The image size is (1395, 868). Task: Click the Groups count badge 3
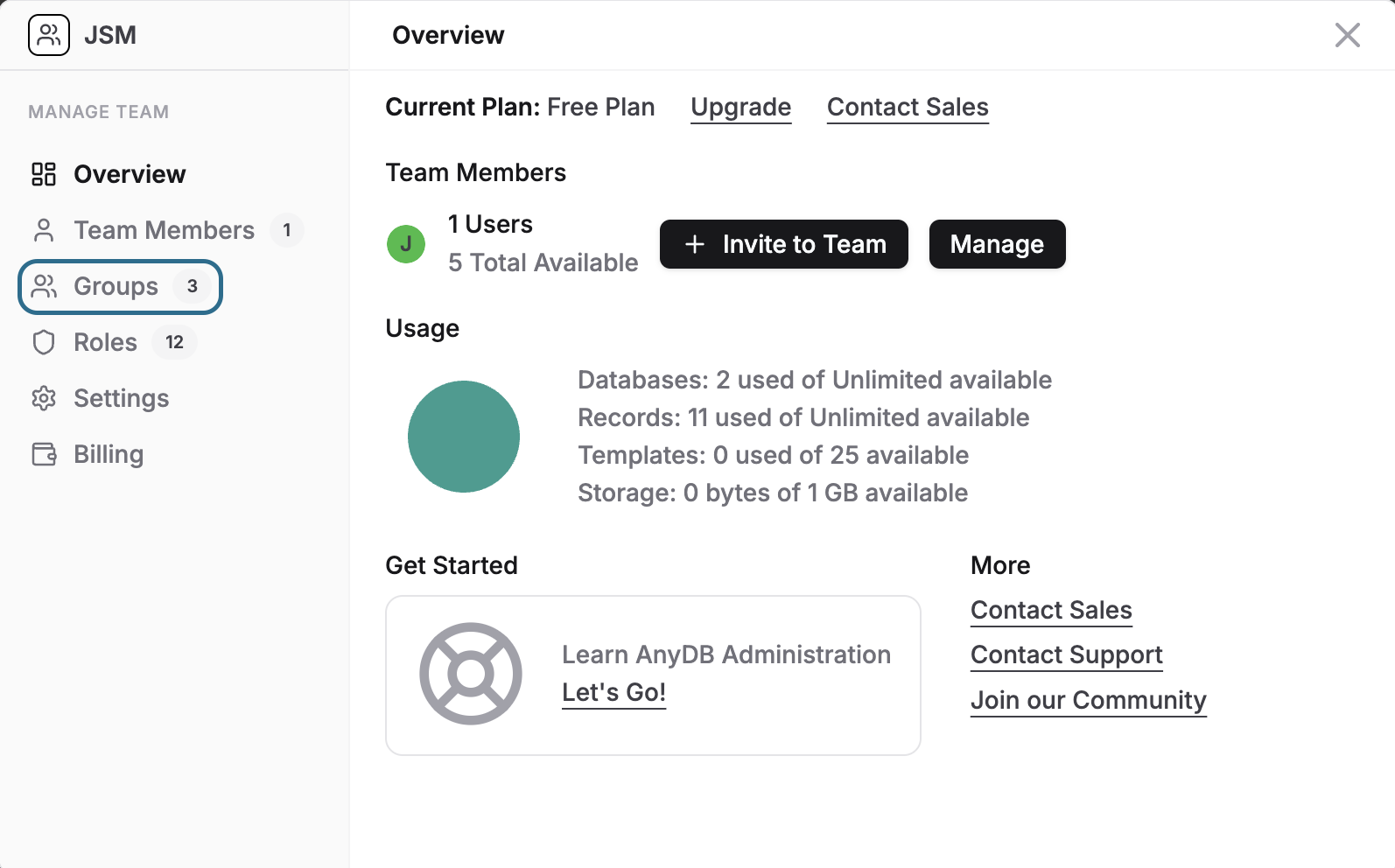[193, 286]
